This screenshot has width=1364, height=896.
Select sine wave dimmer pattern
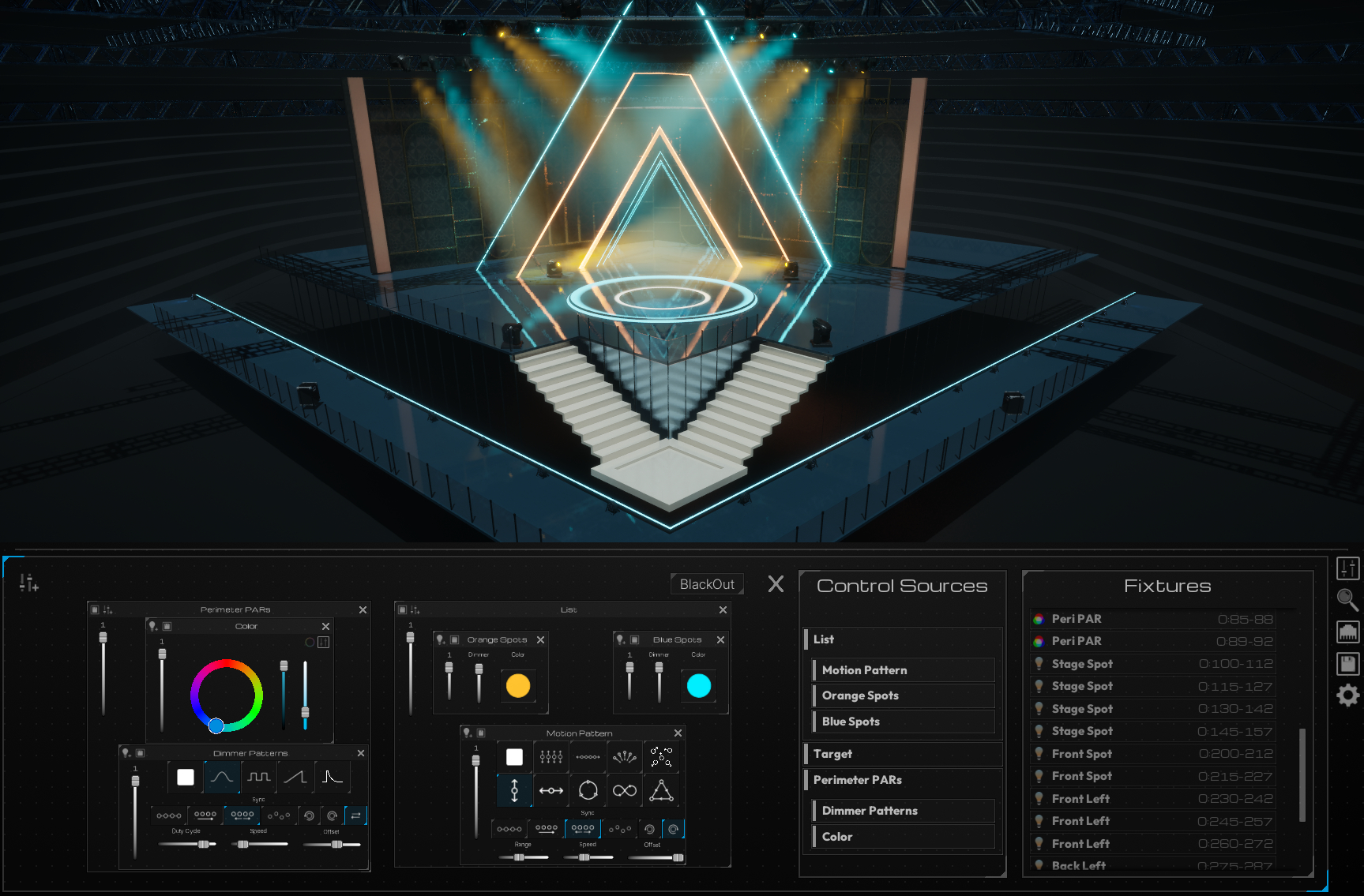(222, 777)
